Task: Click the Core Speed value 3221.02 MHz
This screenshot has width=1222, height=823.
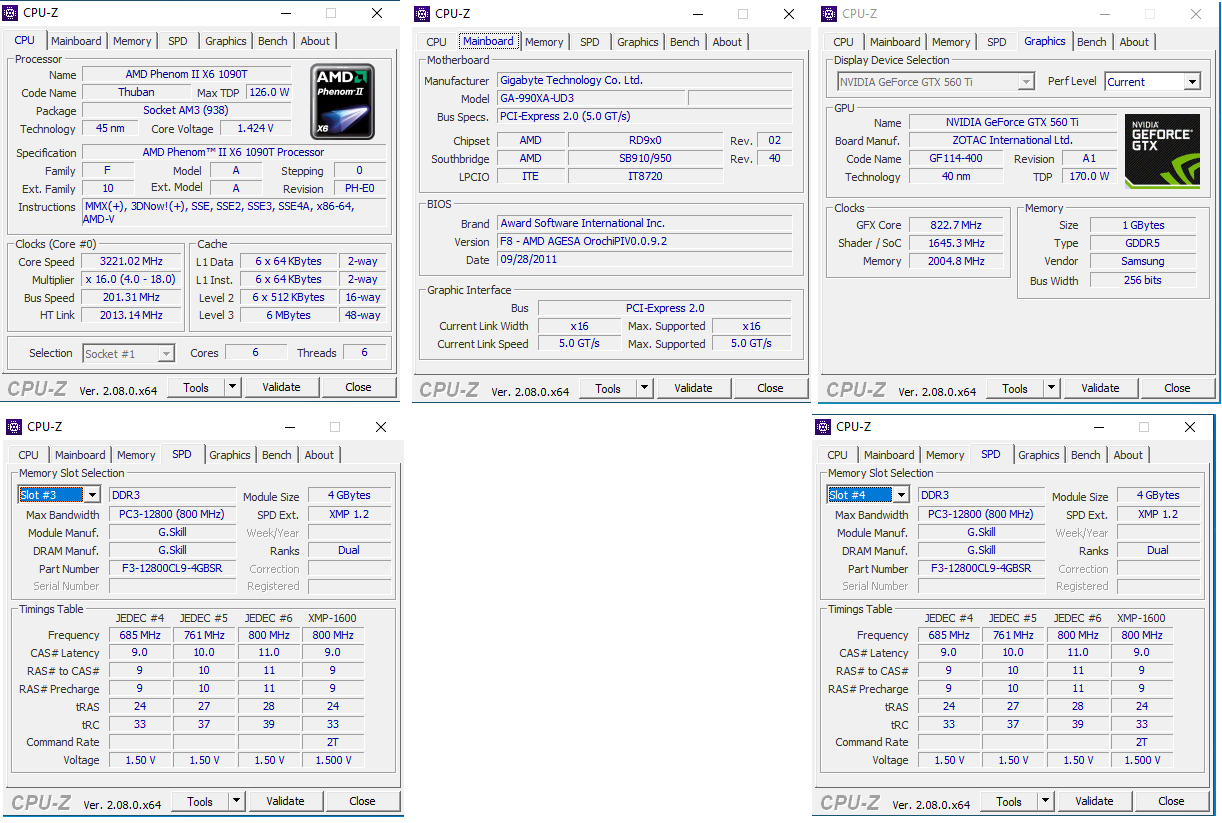Action: pyautogui.click(x=132, y=262)
